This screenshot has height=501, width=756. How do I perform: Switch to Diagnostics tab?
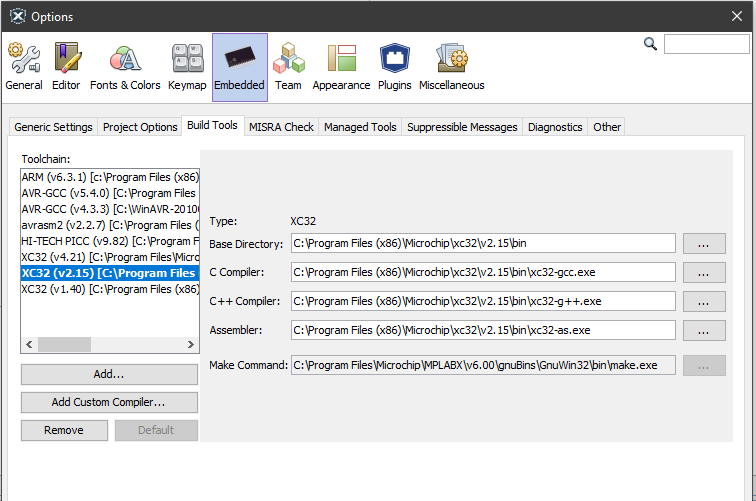point(555,127)
